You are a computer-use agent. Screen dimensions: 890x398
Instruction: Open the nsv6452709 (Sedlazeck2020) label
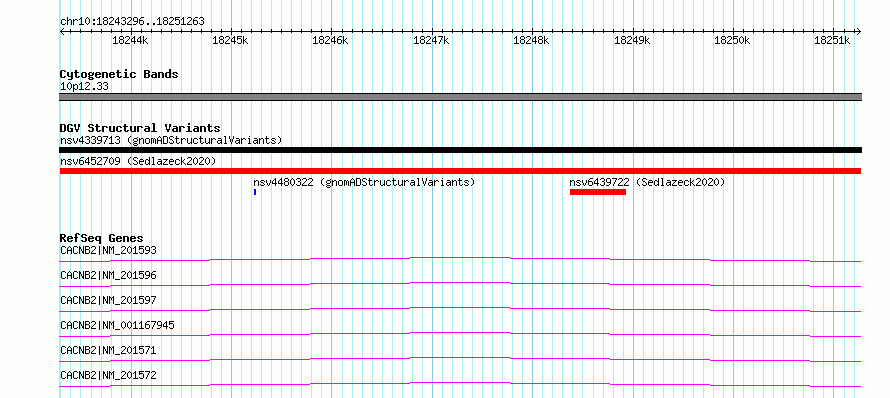coord(138,161)
